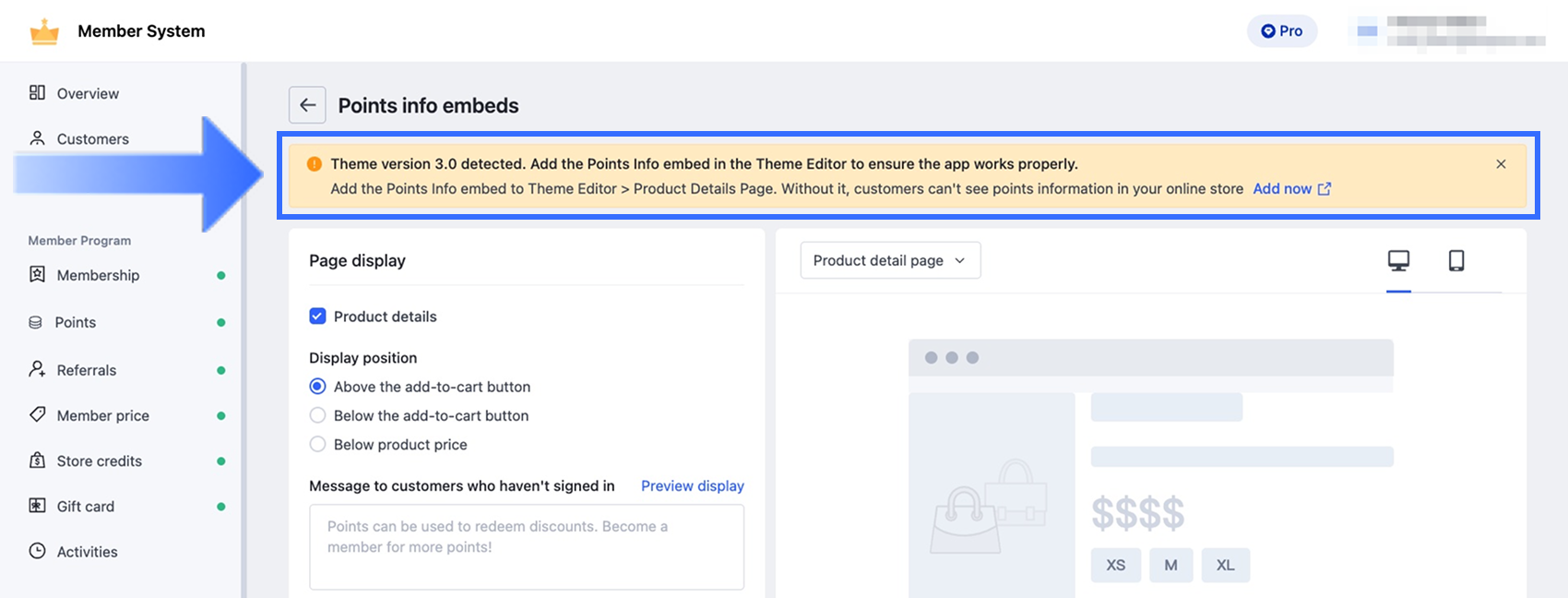This screenshot has width=1568, height=598.
Task: Open Member price via its tag icon
Action: point(37,415)
